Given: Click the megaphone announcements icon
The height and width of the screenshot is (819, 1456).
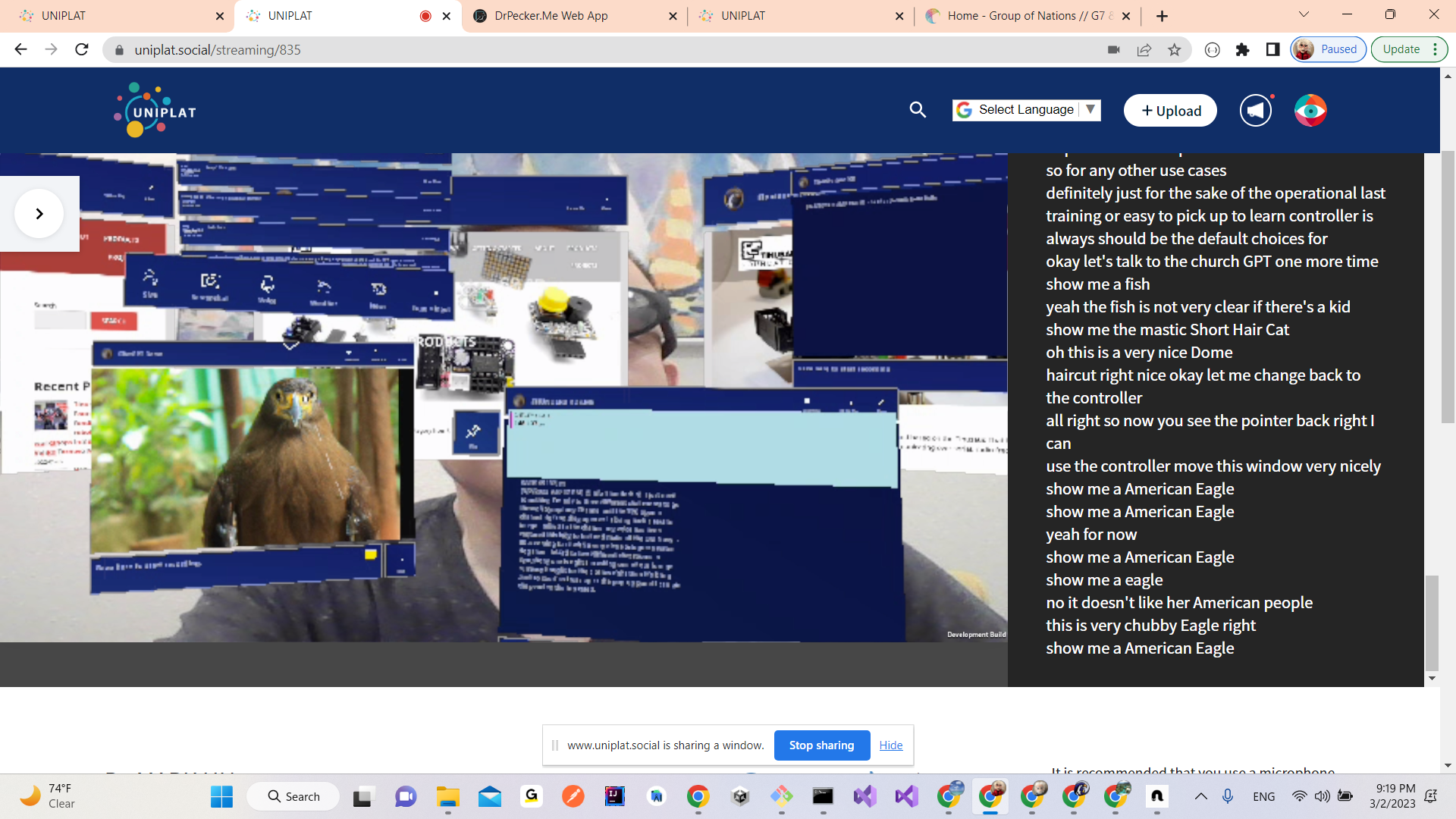Looking at the screenshot, I should (x=1256, y=111).
